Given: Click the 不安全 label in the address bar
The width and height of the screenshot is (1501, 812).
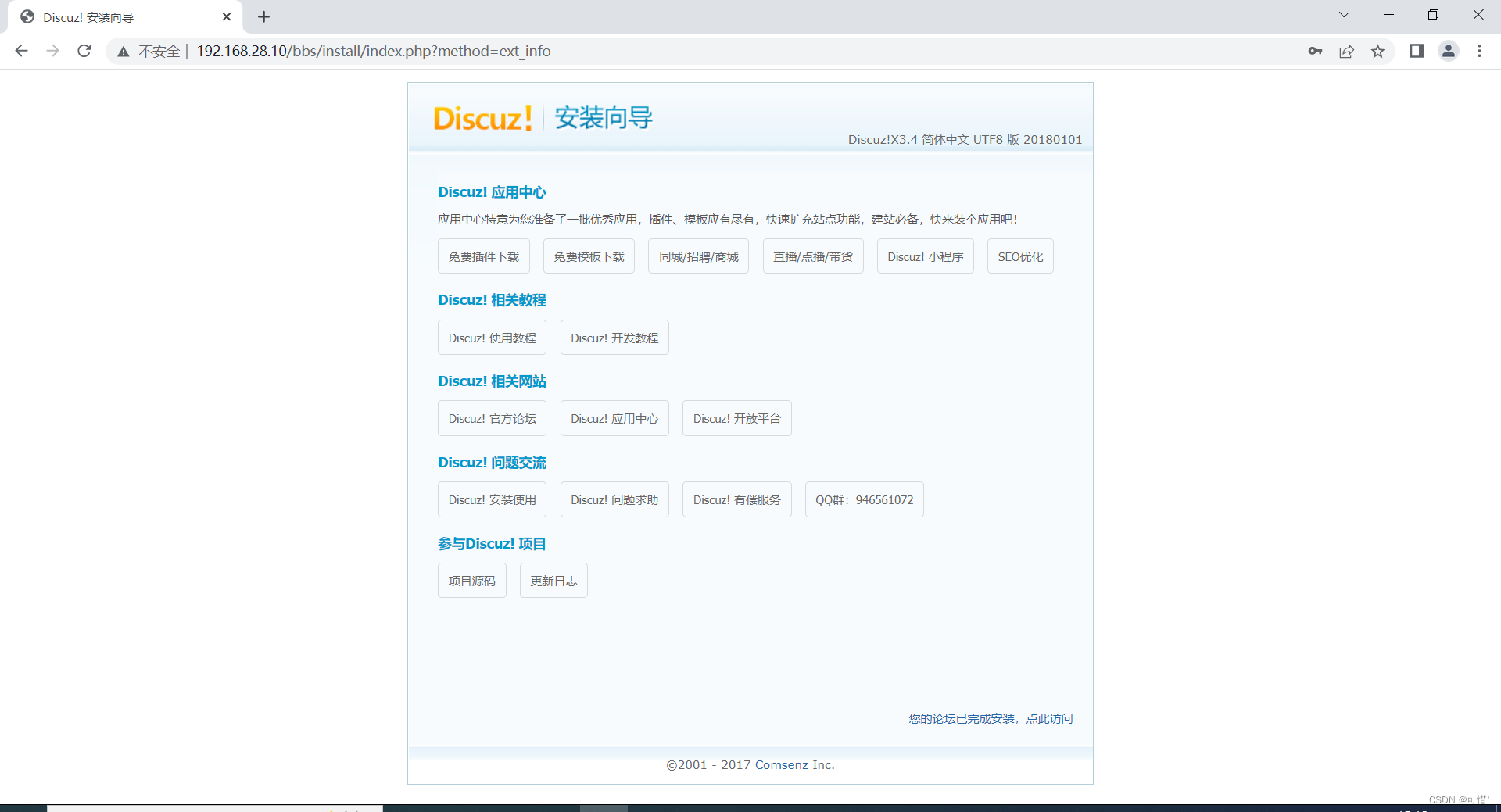Looking at the screenshot, I should pyautogui.click(x=159, y=52).
